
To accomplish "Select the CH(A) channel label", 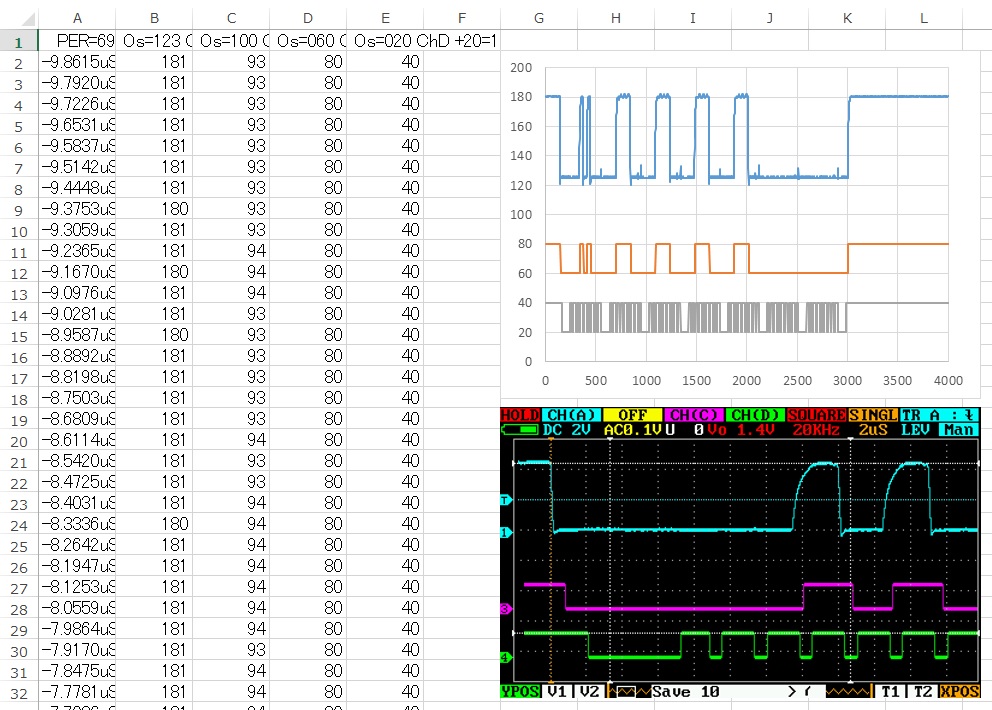I will pyautogui.click(x=571, y=415).
